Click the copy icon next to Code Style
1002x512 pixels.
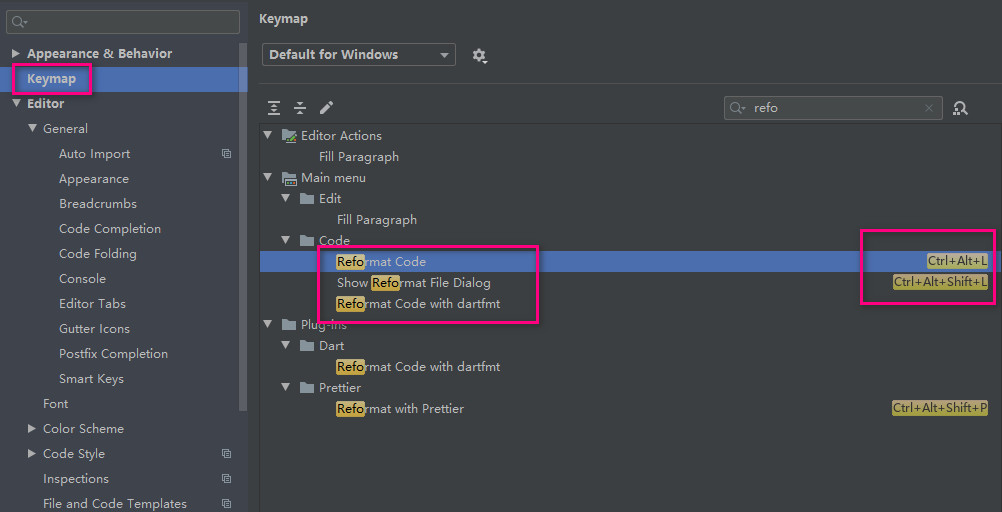pos(226,453)
